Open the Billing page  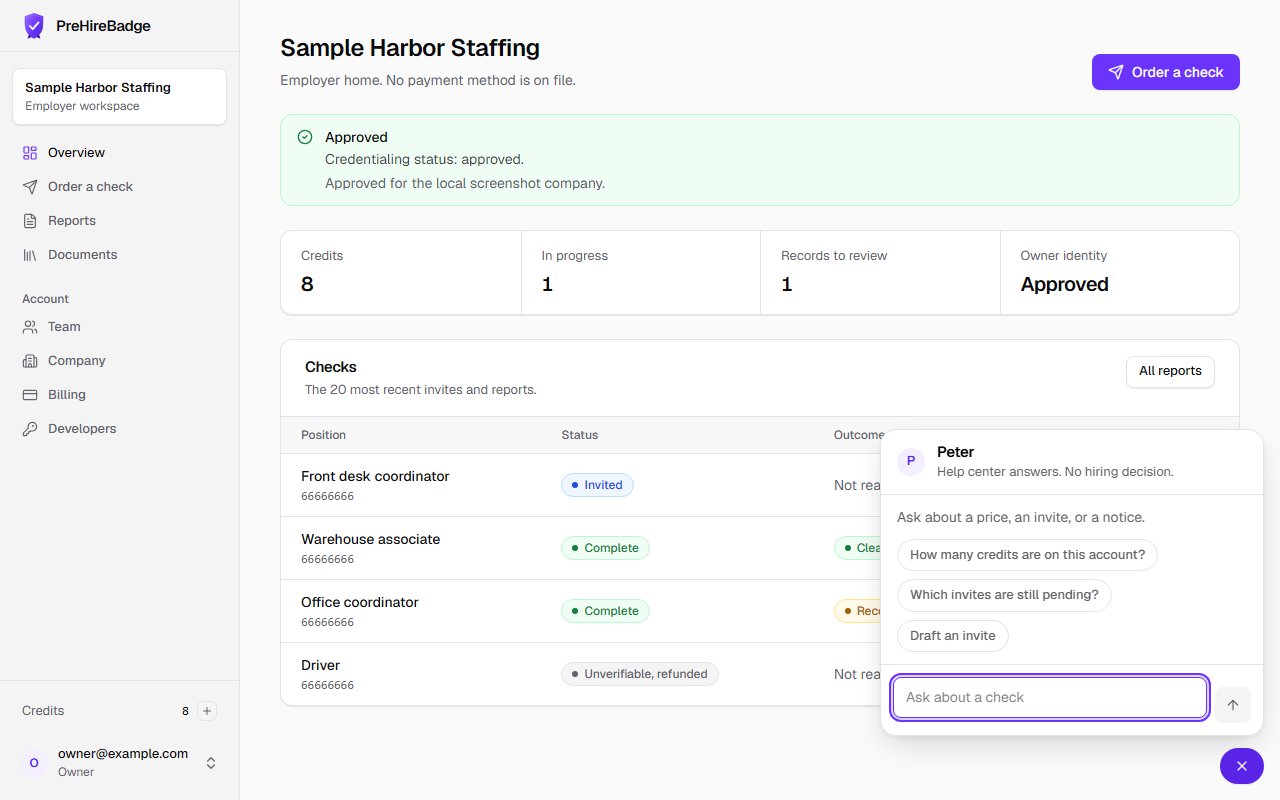tap(120, 395)
